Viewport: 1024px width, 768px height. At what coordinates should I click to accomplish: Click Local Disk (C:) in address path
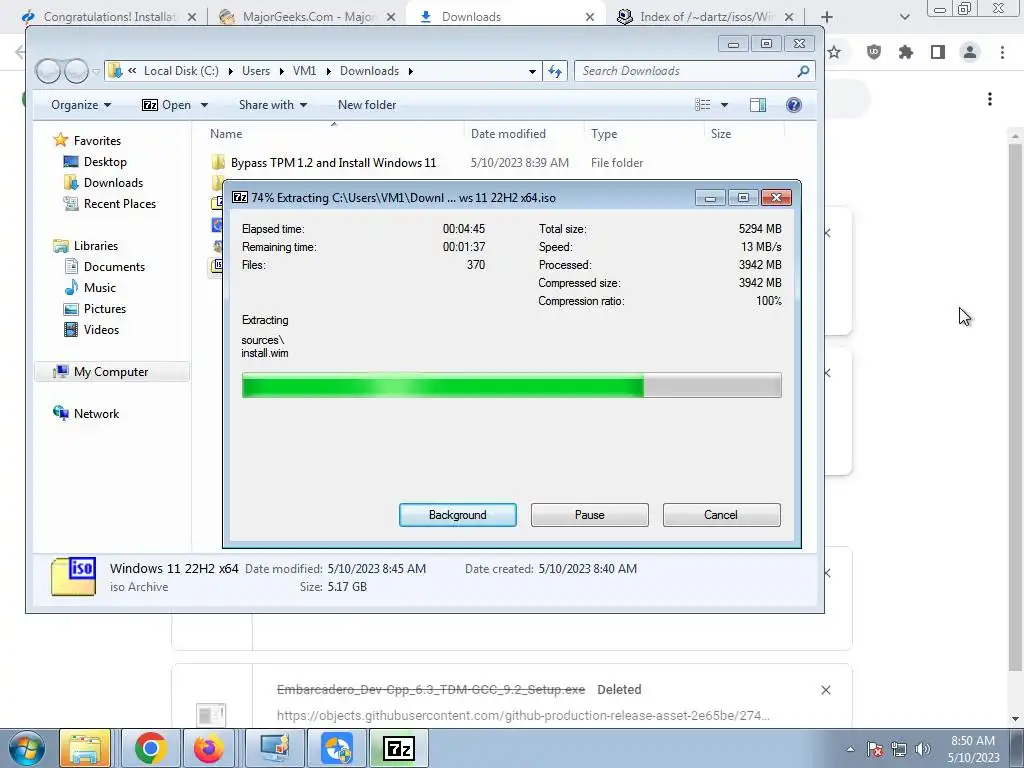point(181,71)
